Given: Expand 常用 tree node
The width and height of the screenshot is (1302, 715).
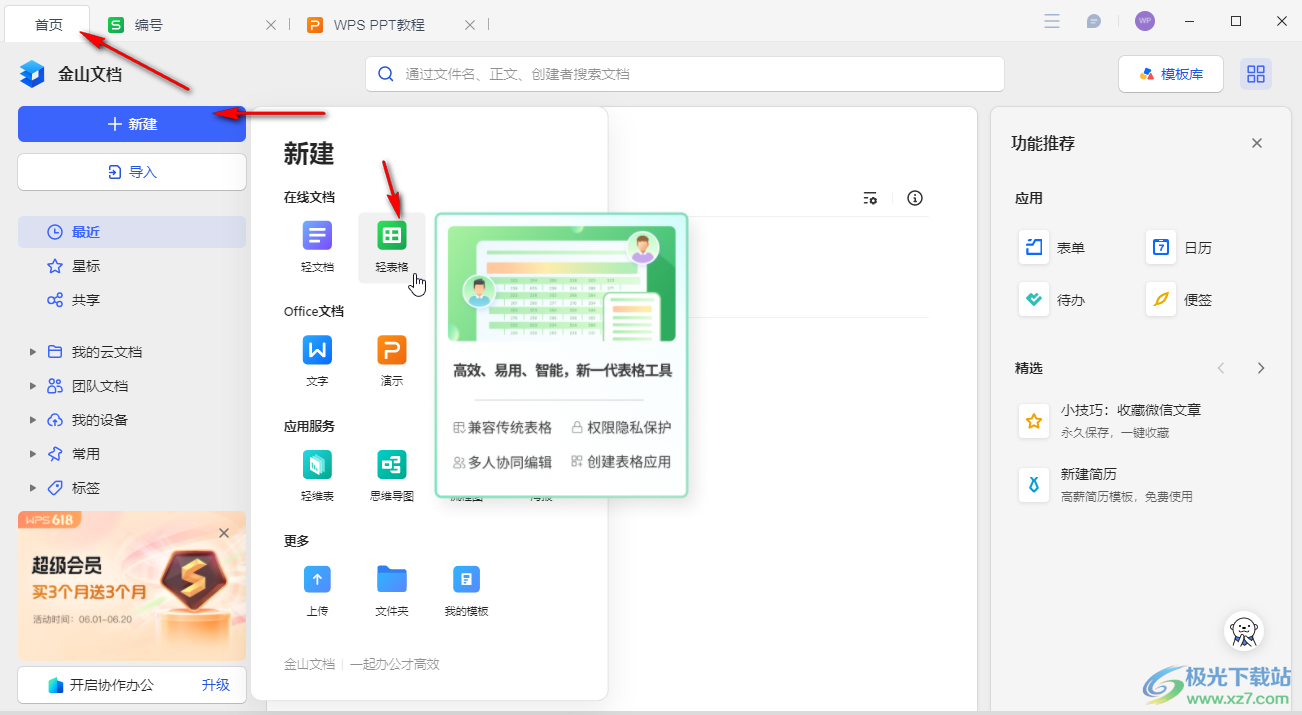Looking at the screenshot, I should point(33,454).
